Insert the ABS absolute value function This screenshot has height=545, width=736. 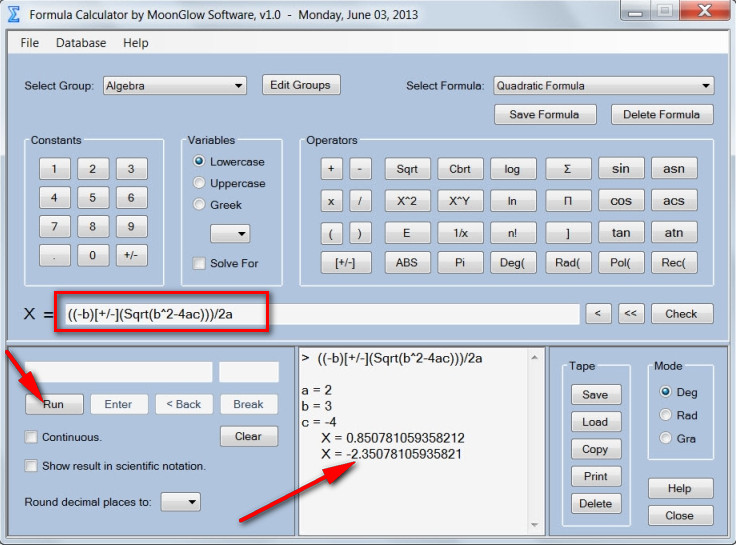click(407, 262)
